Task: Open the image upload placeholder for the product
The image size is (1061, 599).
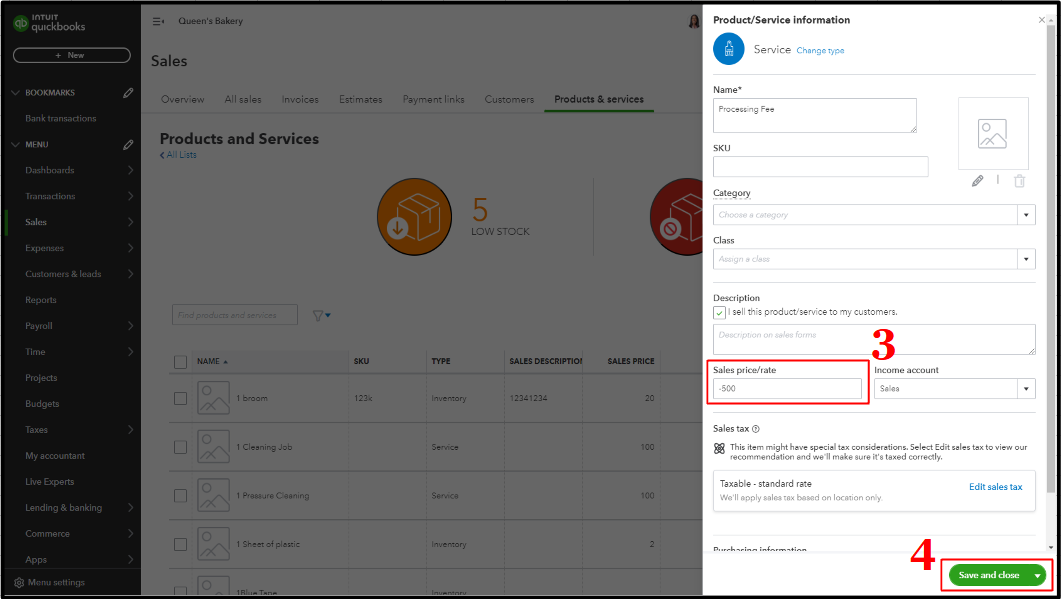Action: coord(993,133)
